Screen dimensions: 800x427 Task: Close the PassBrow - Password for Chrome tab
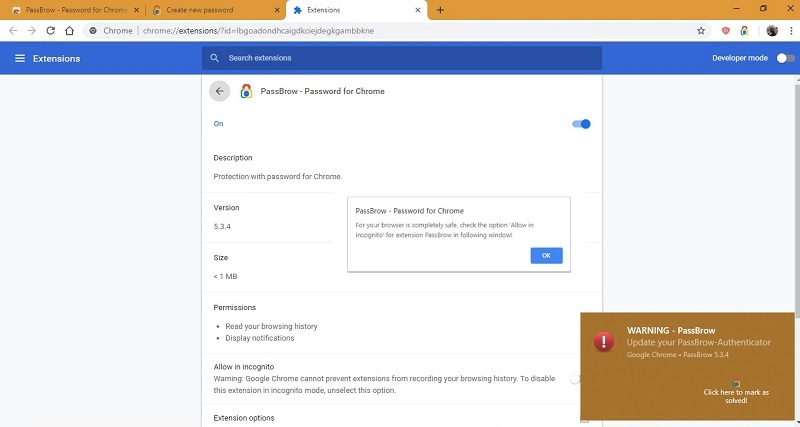pyautogui.click(x=136, y=10)
